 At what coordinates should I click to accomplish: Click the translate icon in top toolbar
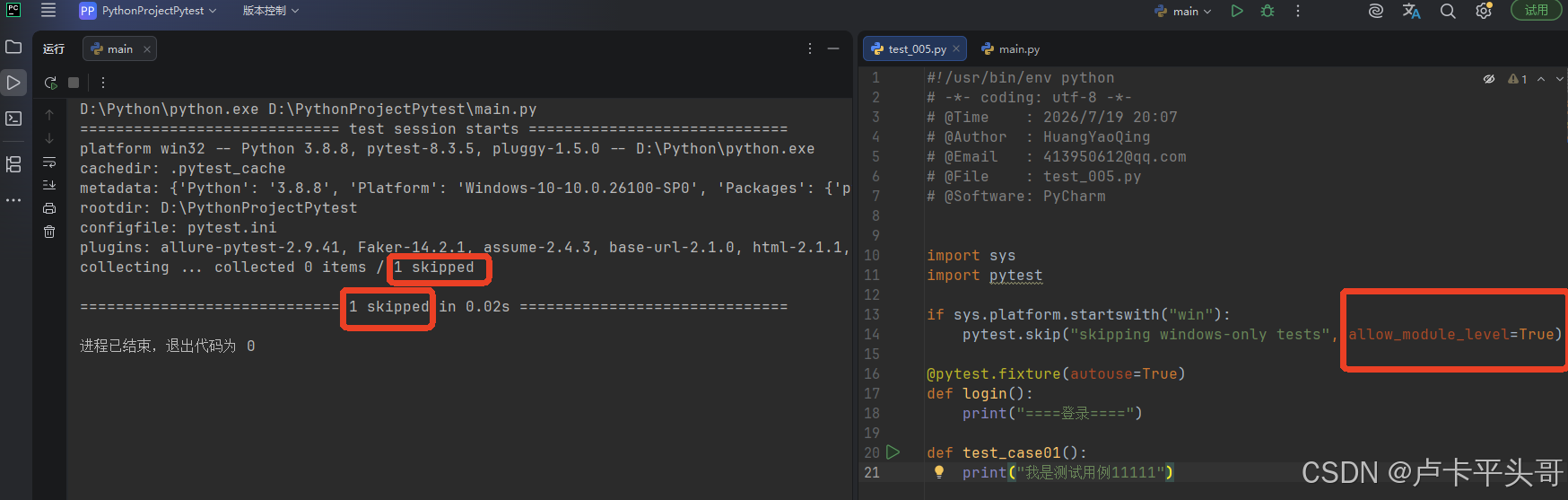[x=1411, y=11]
